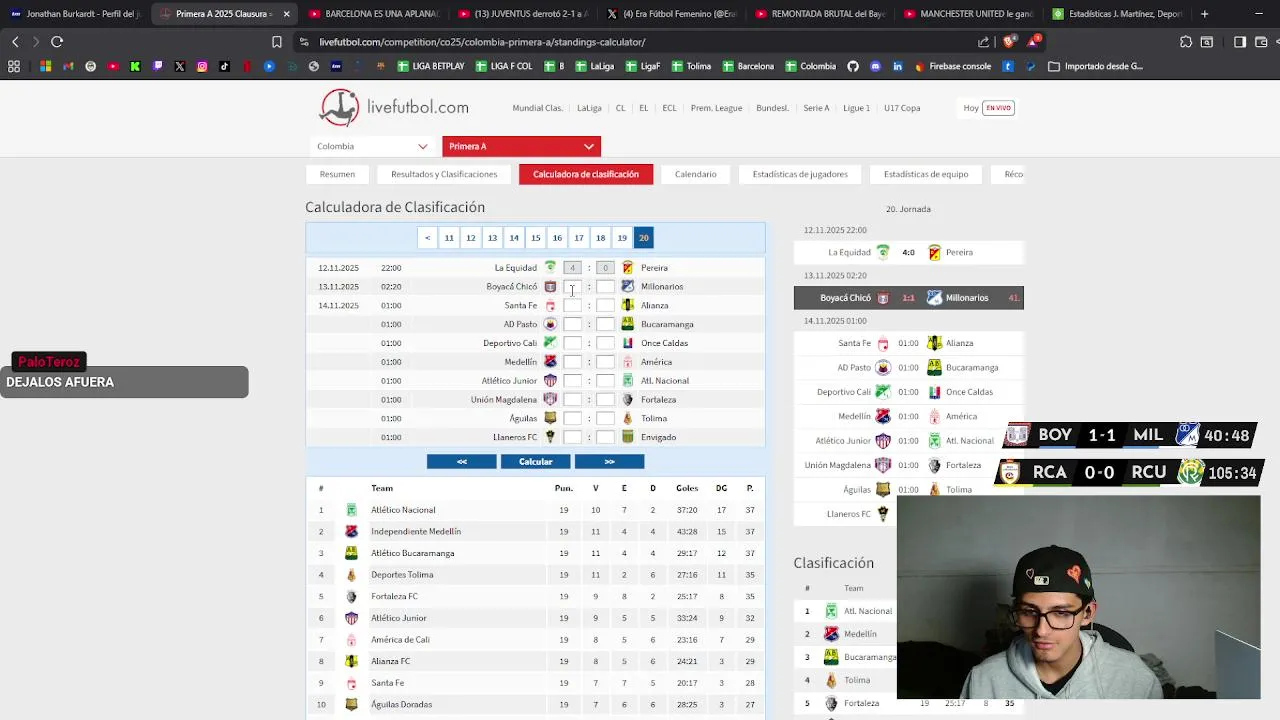Click the << previous round button
This screenshot has width=1280, height=720.
(461, 462)
